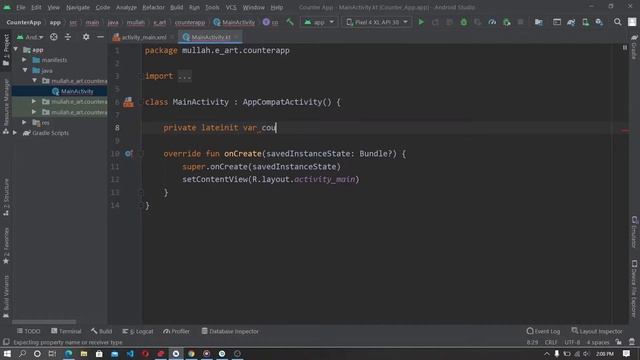Expand the res folder

tap(24, 122)
